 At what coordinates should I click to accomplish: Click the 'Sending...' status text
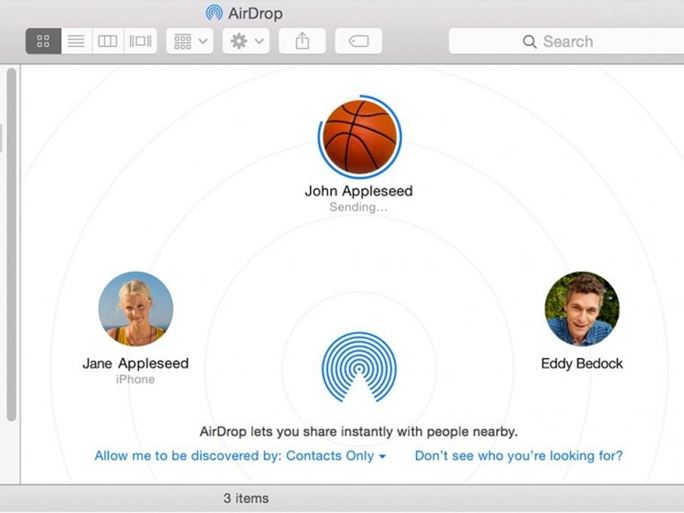point(359,207)
